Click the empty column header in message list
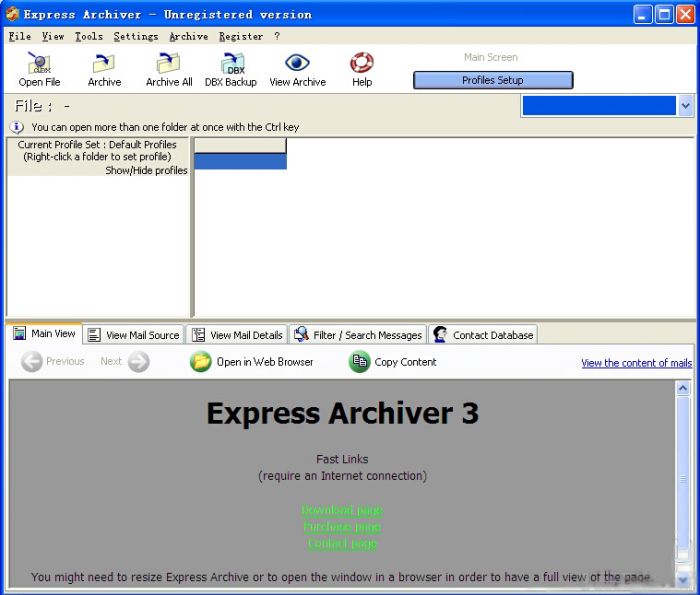This screenshot has width=700, height=595. click(x=240, y=146)
